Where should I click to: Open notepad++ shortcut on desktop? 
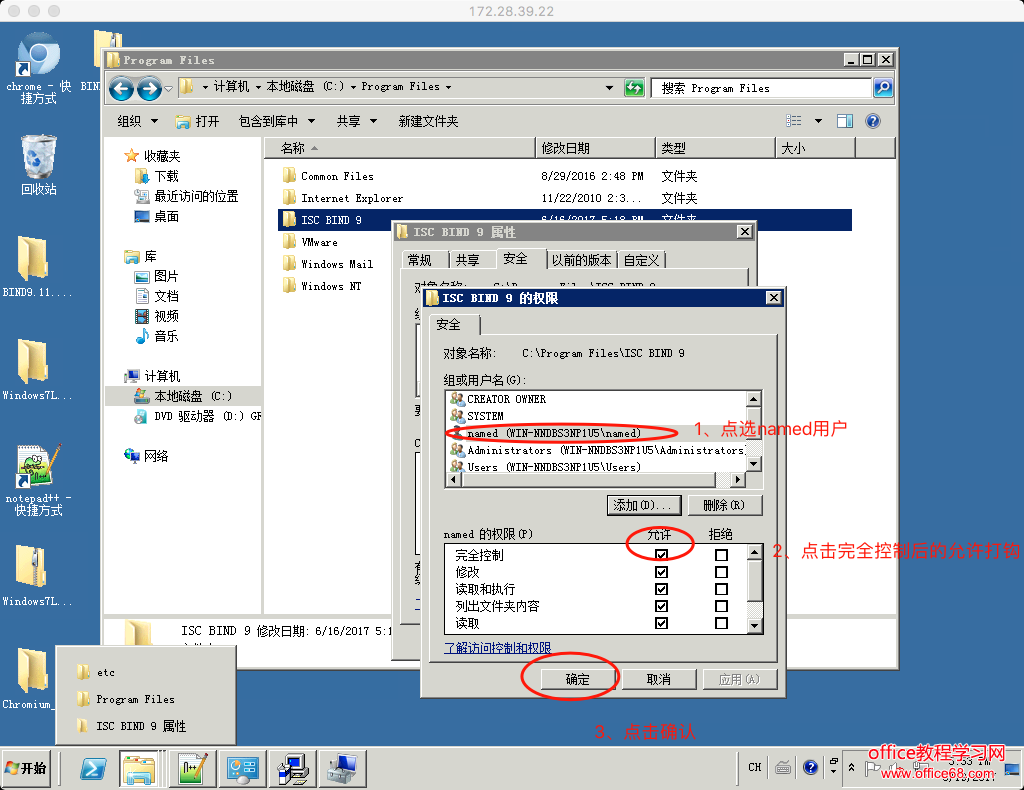coord(39,481)
